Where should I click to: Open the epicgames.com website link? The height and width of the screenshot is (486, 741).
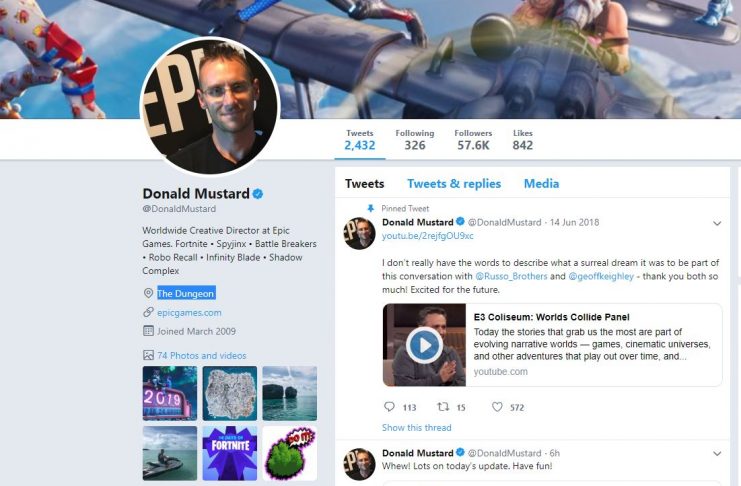(x=189, y=312)
